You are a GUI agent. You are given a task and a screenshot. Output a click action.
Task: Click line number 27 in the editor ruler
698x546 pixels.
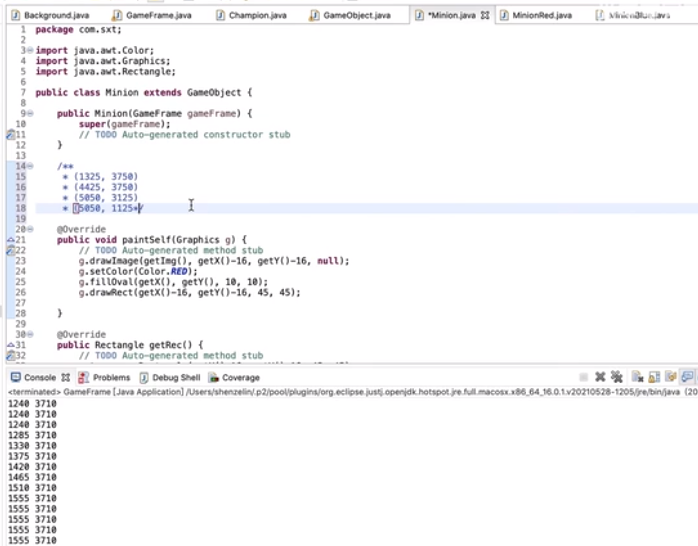20,303
